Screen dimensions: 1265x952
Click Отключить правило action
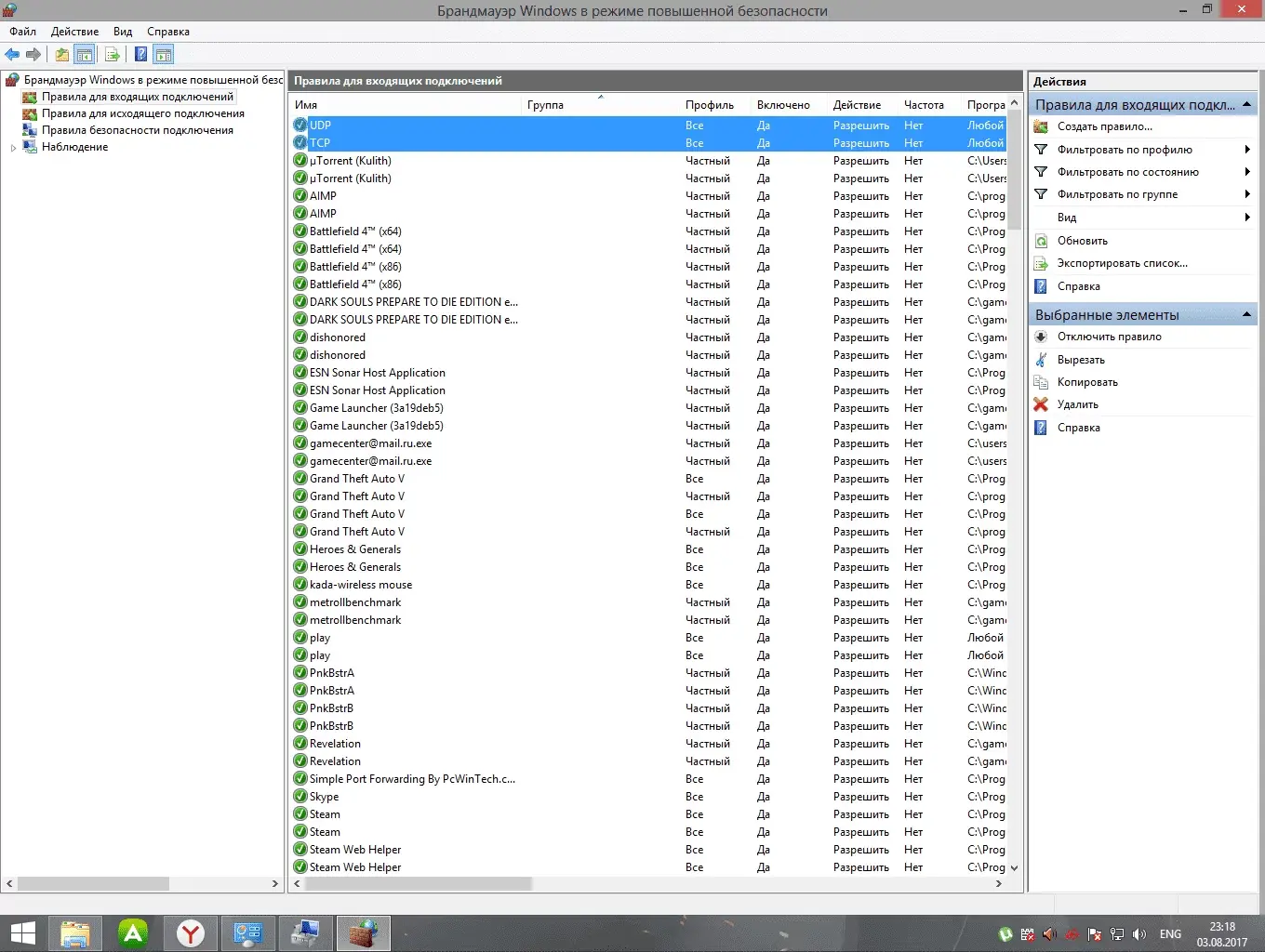1110,337
